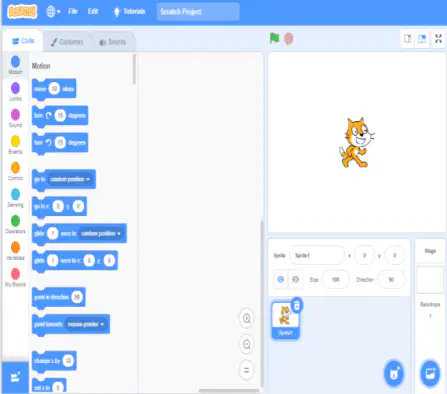The image size is (447, 394).
Task: Reset workspace zoom with equals icon
Action: tap(247, 370)
